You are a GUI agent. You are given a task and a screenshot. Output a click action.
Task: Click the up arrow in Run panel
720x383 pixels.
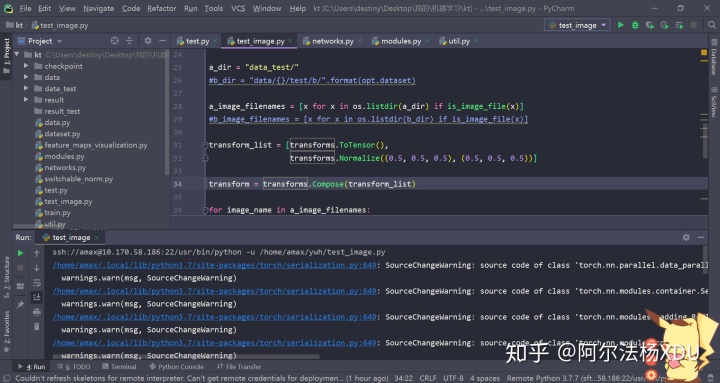point(37,253)
